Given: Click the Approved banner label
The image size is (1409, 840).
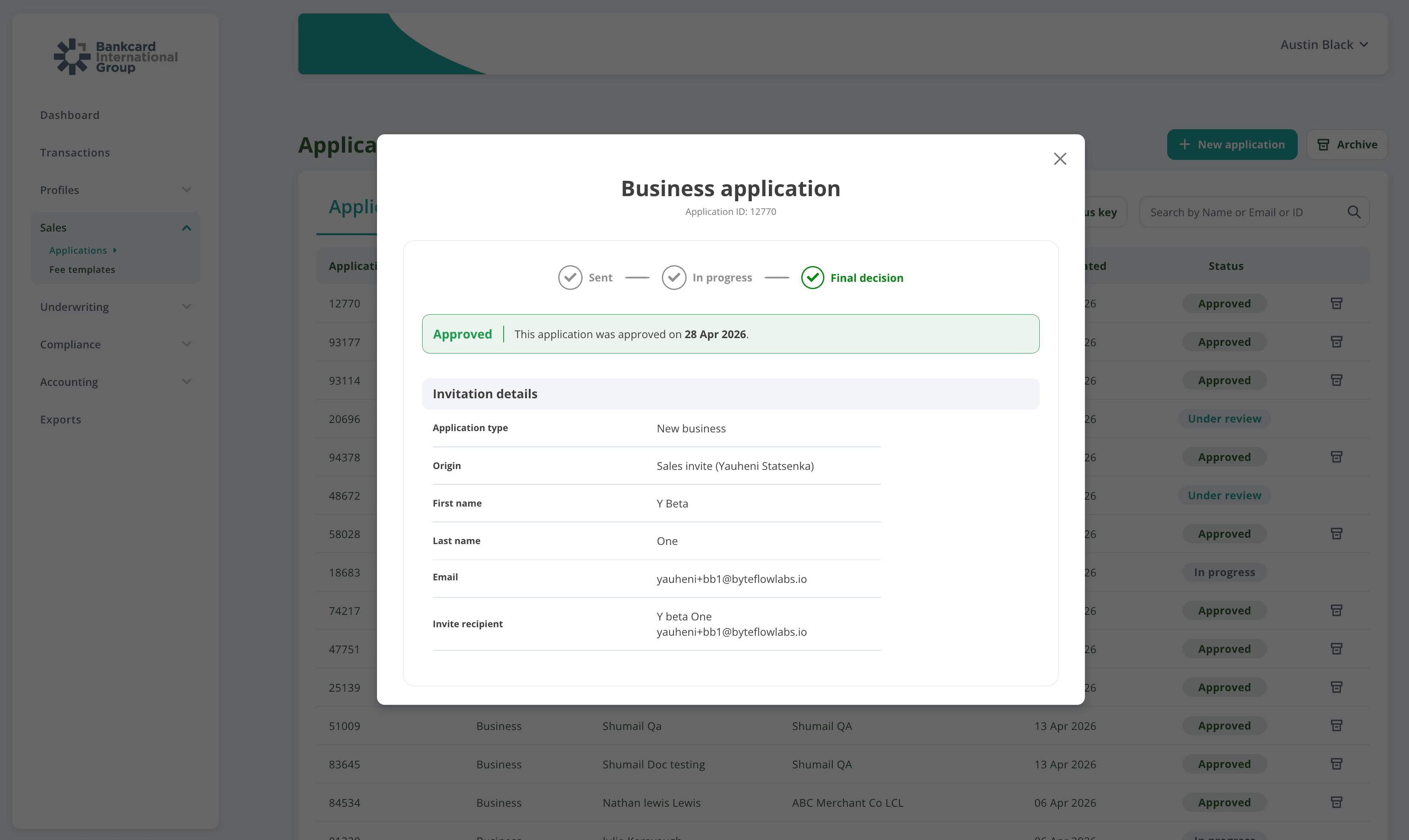Looking at the screenshot, I should click(462, 334).
